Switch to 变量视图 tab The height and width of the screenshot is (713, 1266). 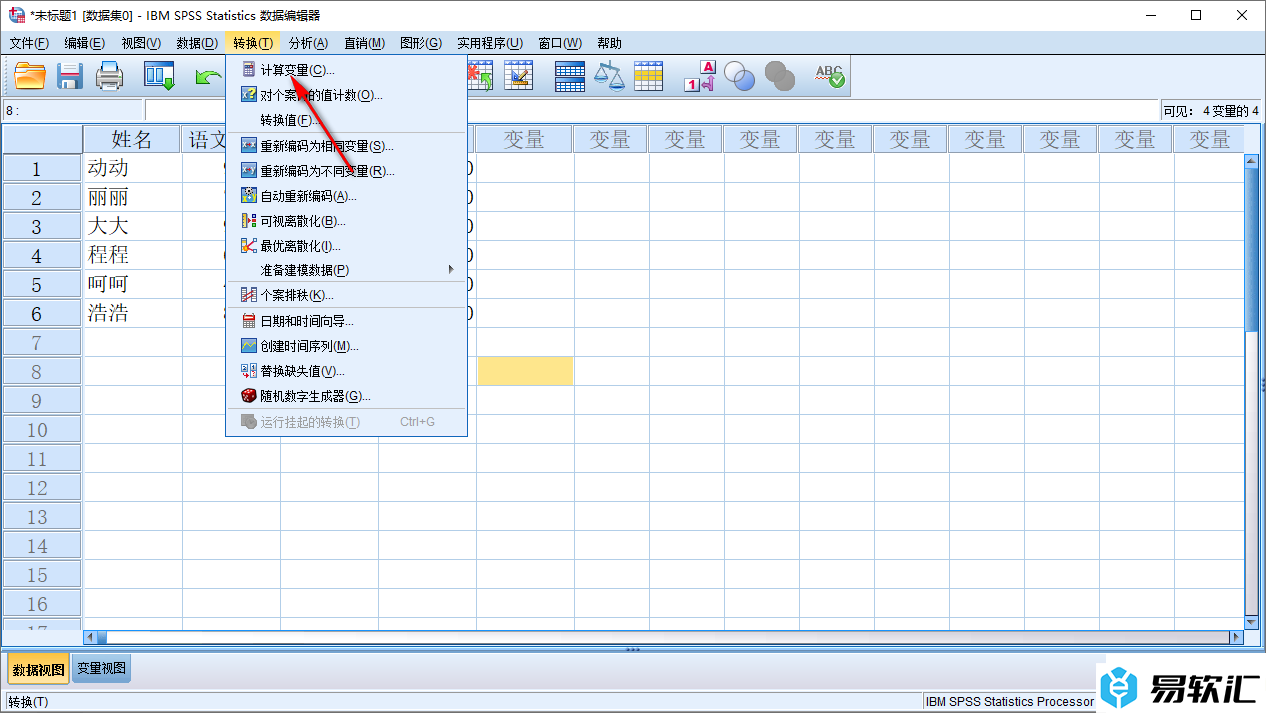102,668
